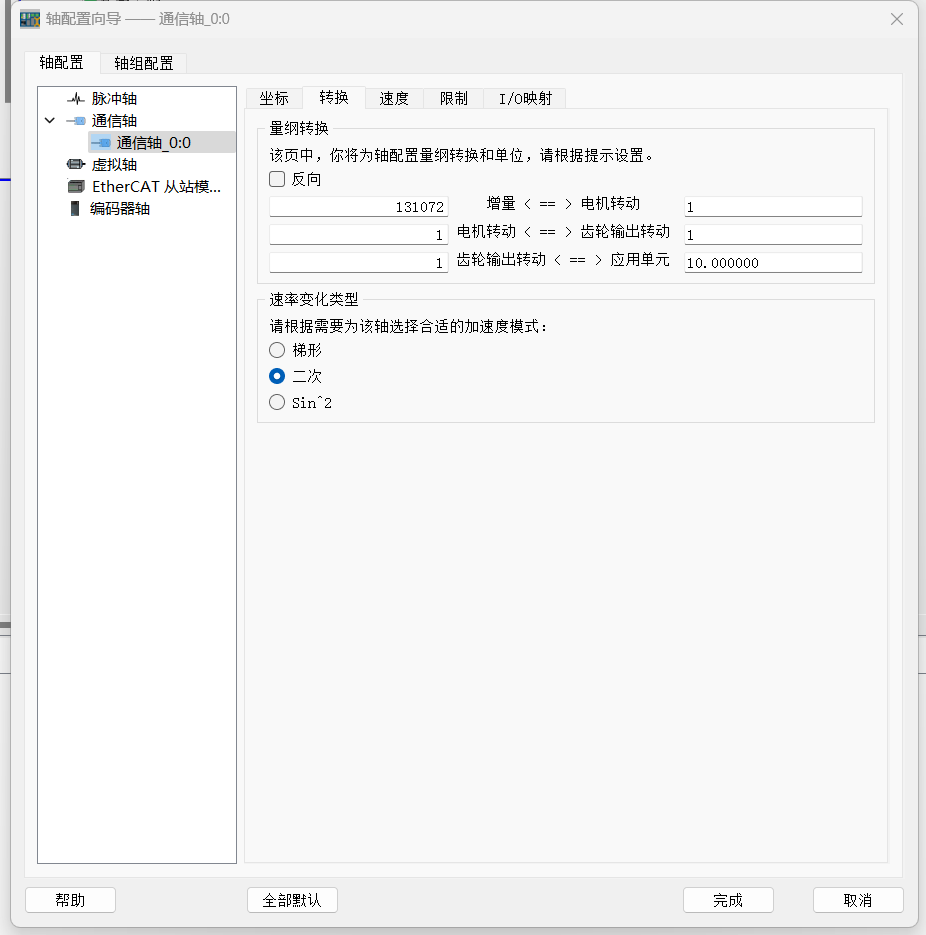This screenshot has width=926, height=935.
Task: Click the 虚拟轴 virtual axis icon
Action: tap(76, 164)
